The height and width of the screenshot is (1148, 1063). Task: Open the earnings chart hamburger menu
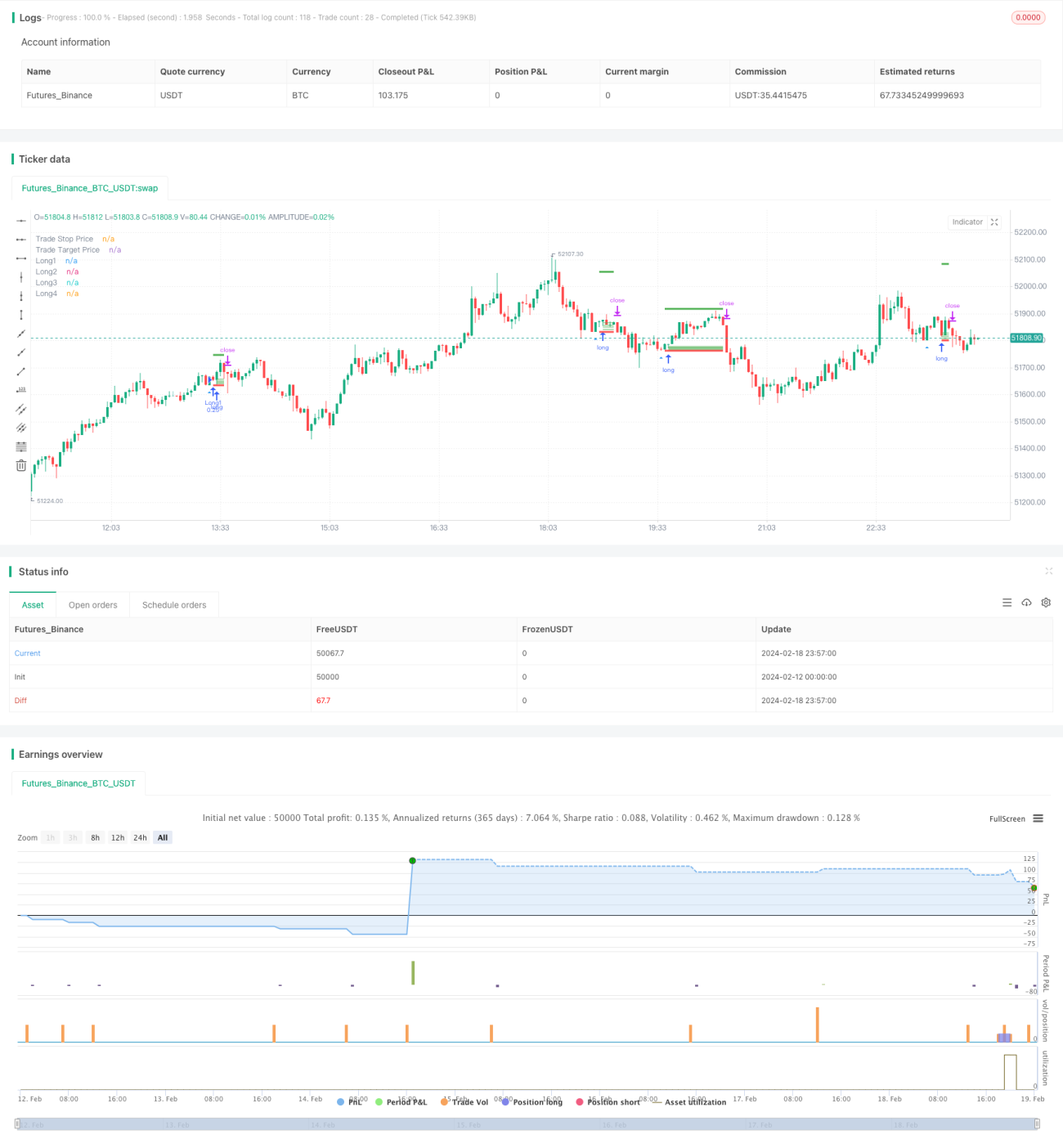point(1038,818)
